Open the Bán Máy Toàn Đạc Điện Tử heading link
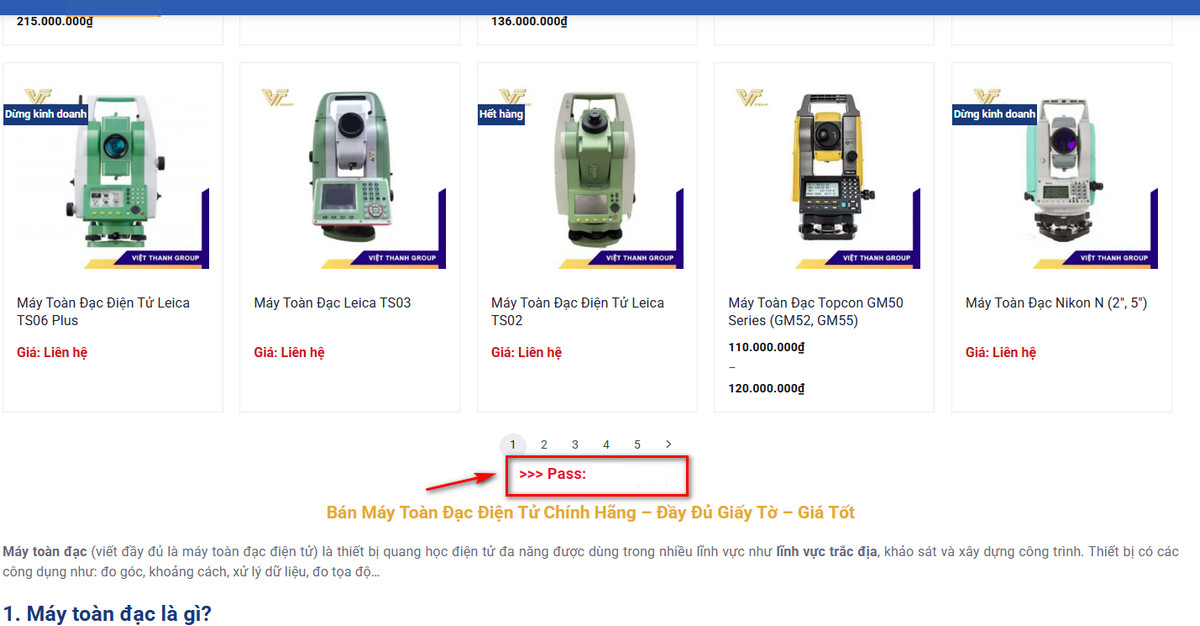 [600, 511]
